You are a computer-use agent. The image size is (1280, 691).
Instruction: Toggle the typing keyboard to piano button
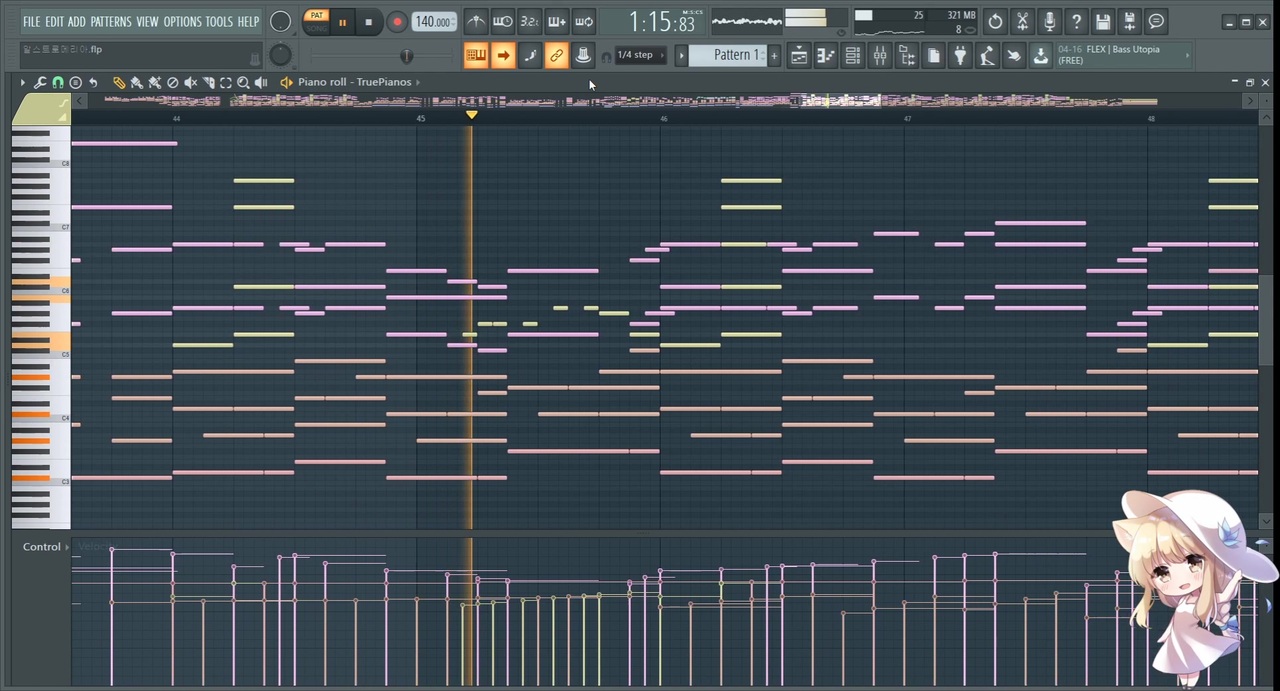coord(476,56)
